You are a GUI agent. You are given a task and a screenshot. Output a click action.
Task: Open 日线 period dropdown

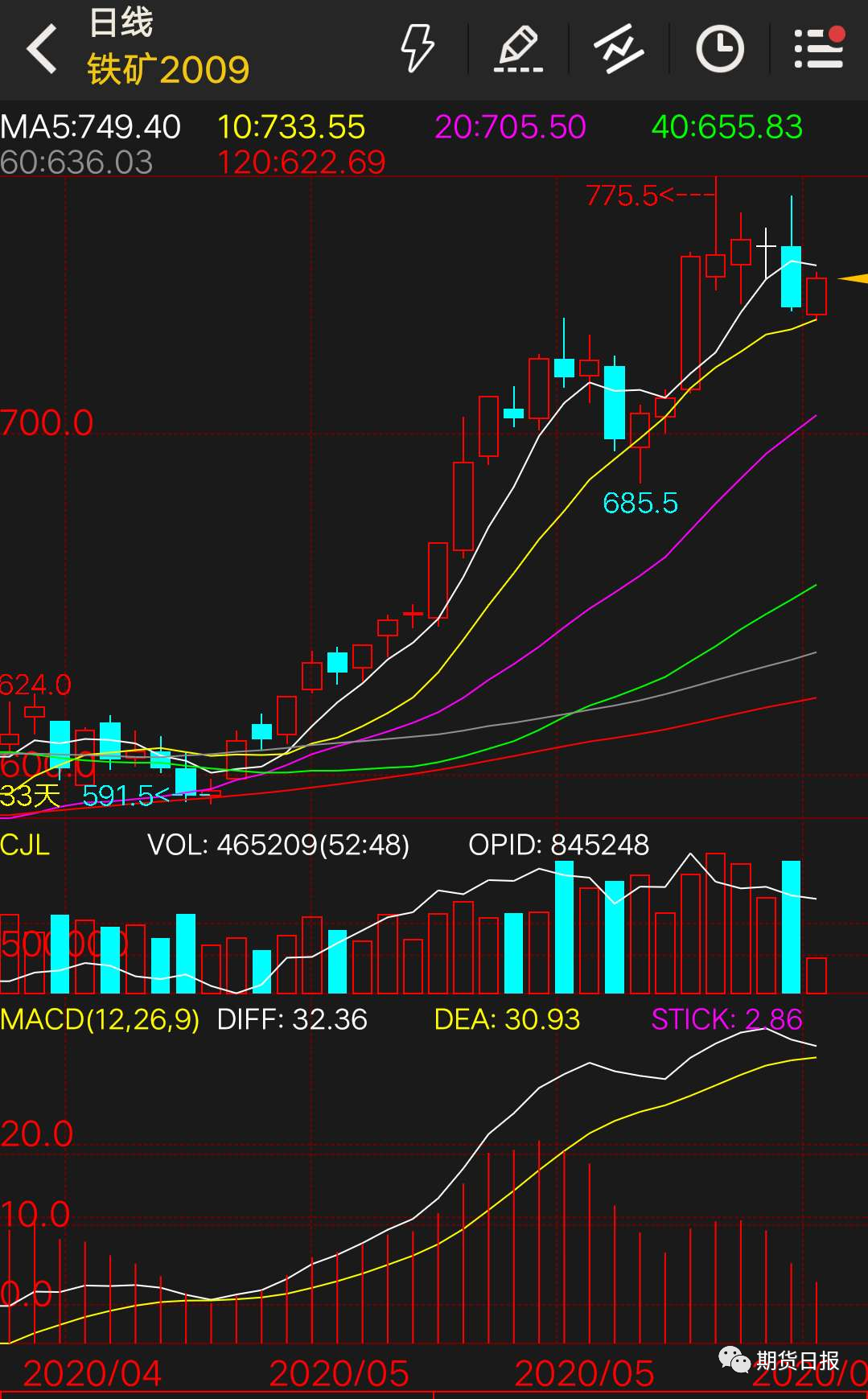click(121, 23)
